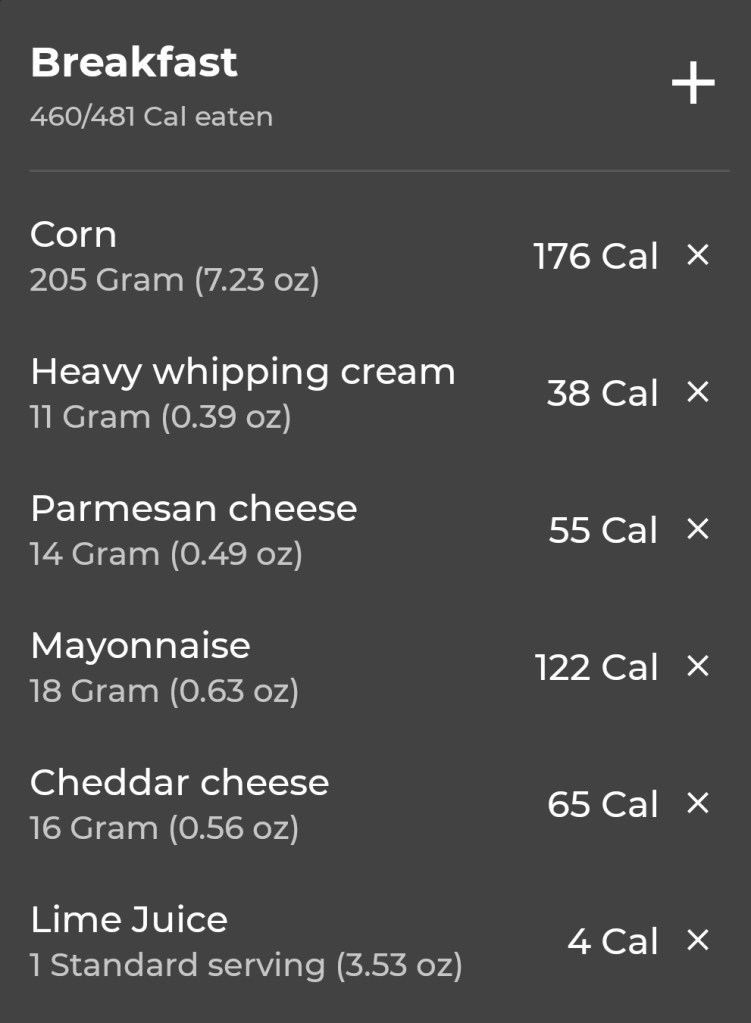This screenshot has height=1023, width=751.
Task: Select the Parmesan cheese entry
Action: pos(194,509)
